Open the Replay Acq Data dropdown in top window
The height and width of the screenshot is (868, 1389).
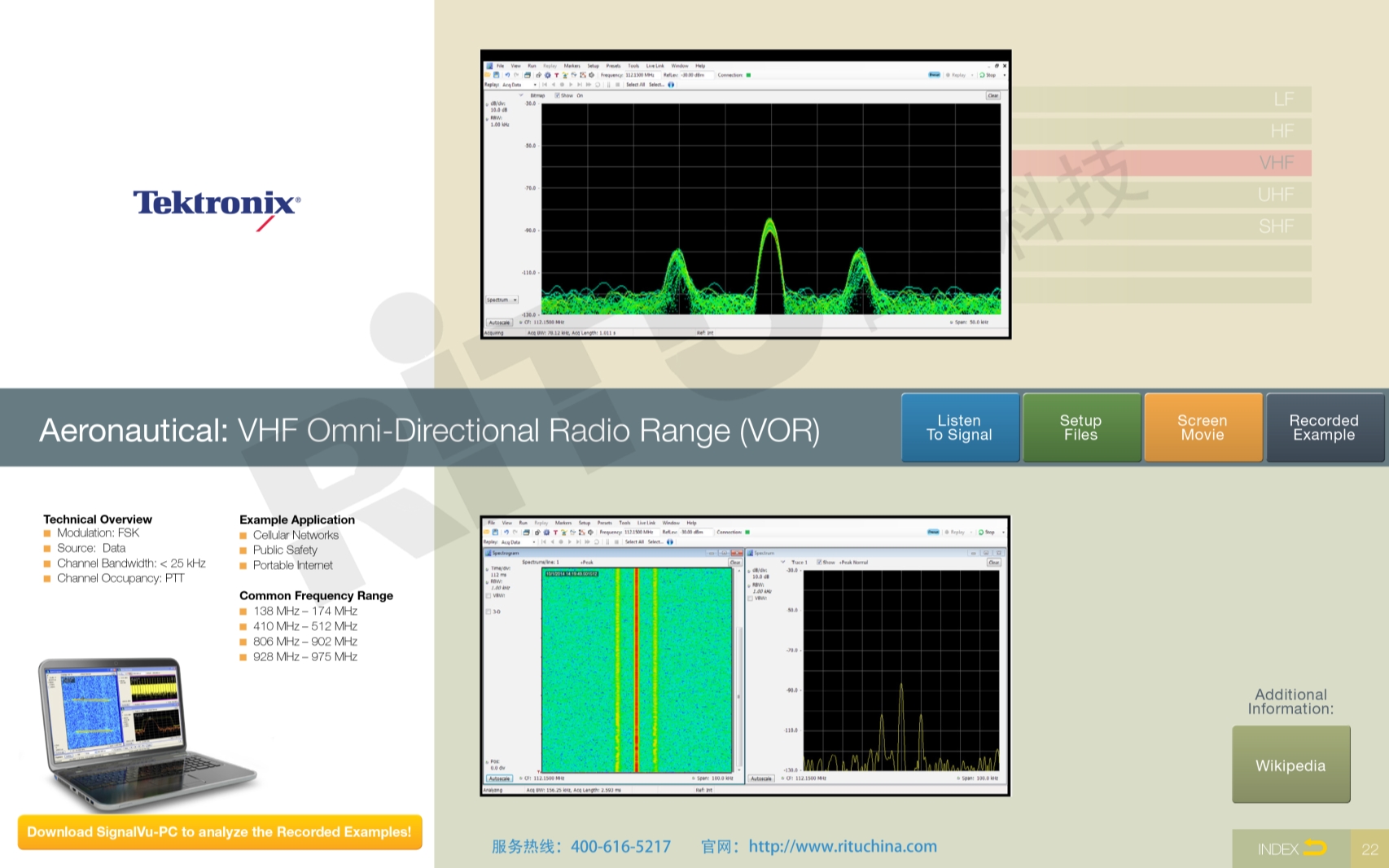click(535, 85)
